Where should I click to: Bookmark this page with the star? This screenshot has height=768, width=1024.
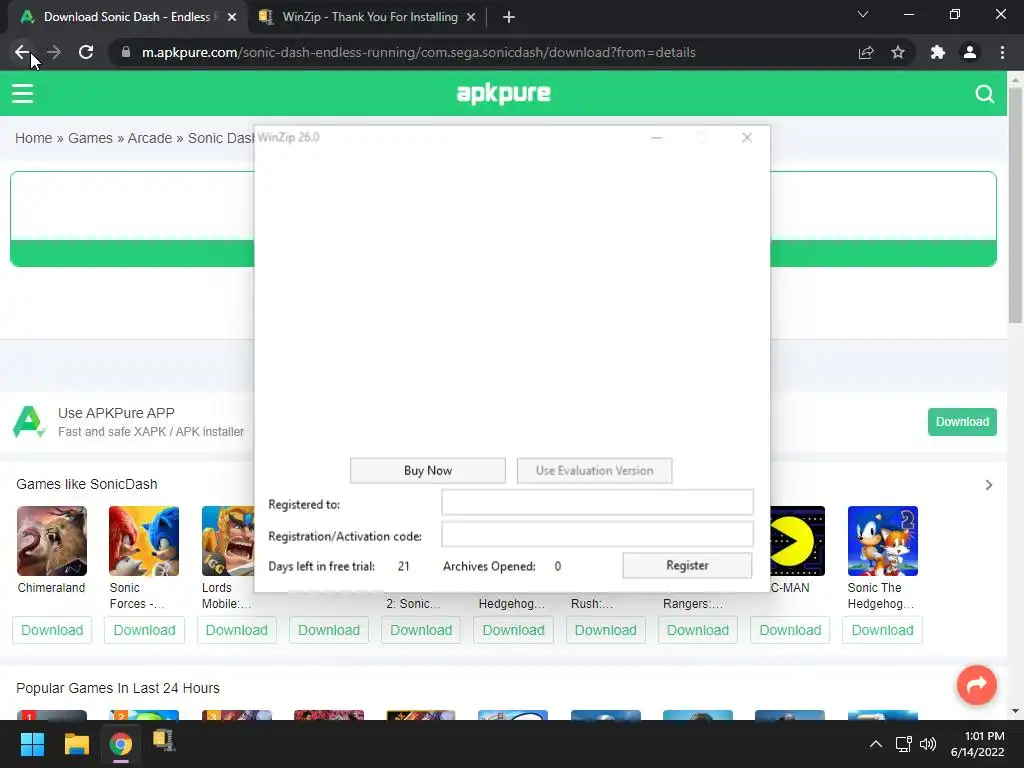point(898,52)
